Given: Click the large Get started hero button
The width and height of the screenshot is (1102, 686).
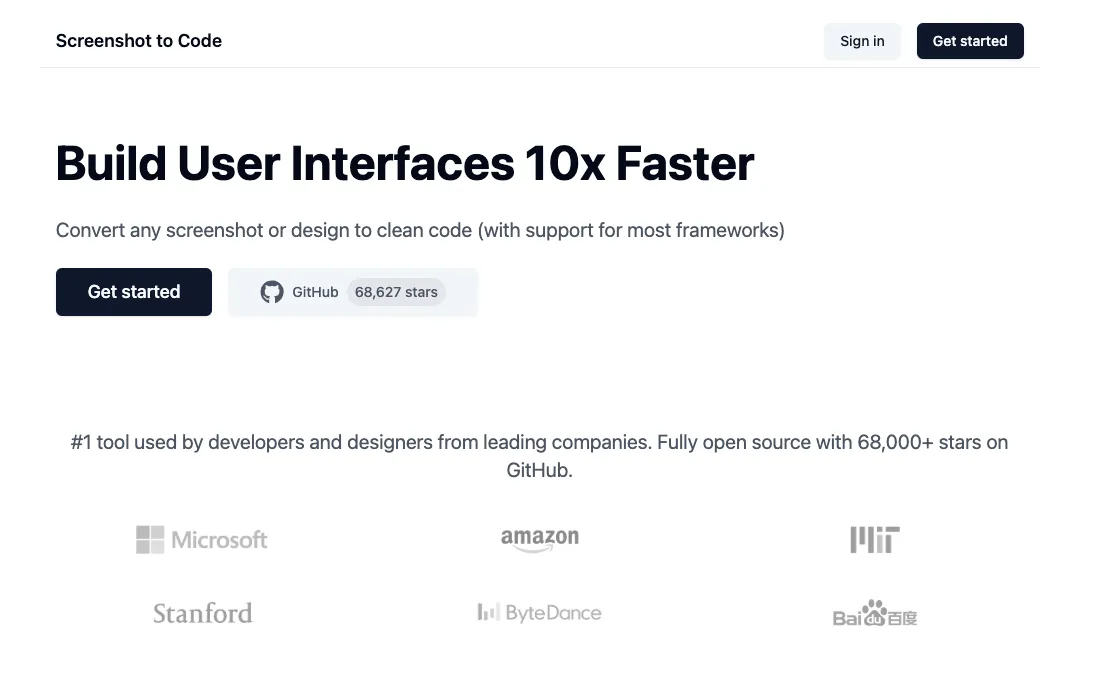Looking at the screenshot, I should 134,292.
